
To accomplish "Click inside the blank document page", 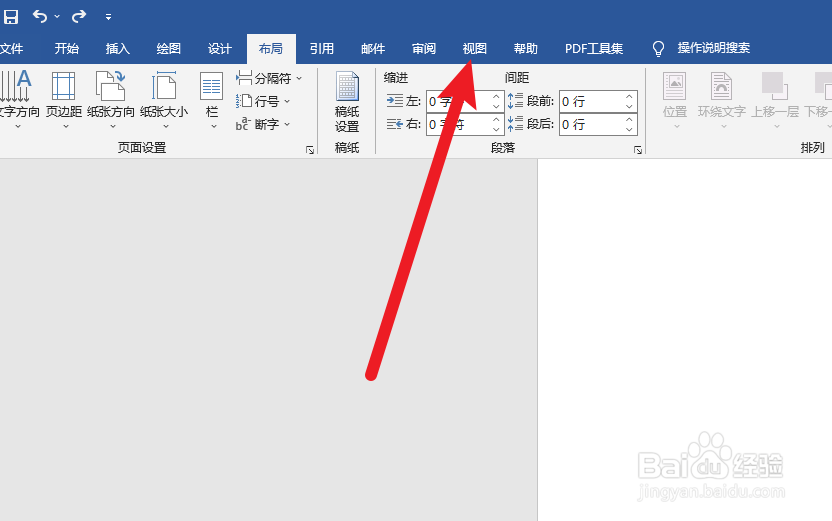I will click(685, 340).
